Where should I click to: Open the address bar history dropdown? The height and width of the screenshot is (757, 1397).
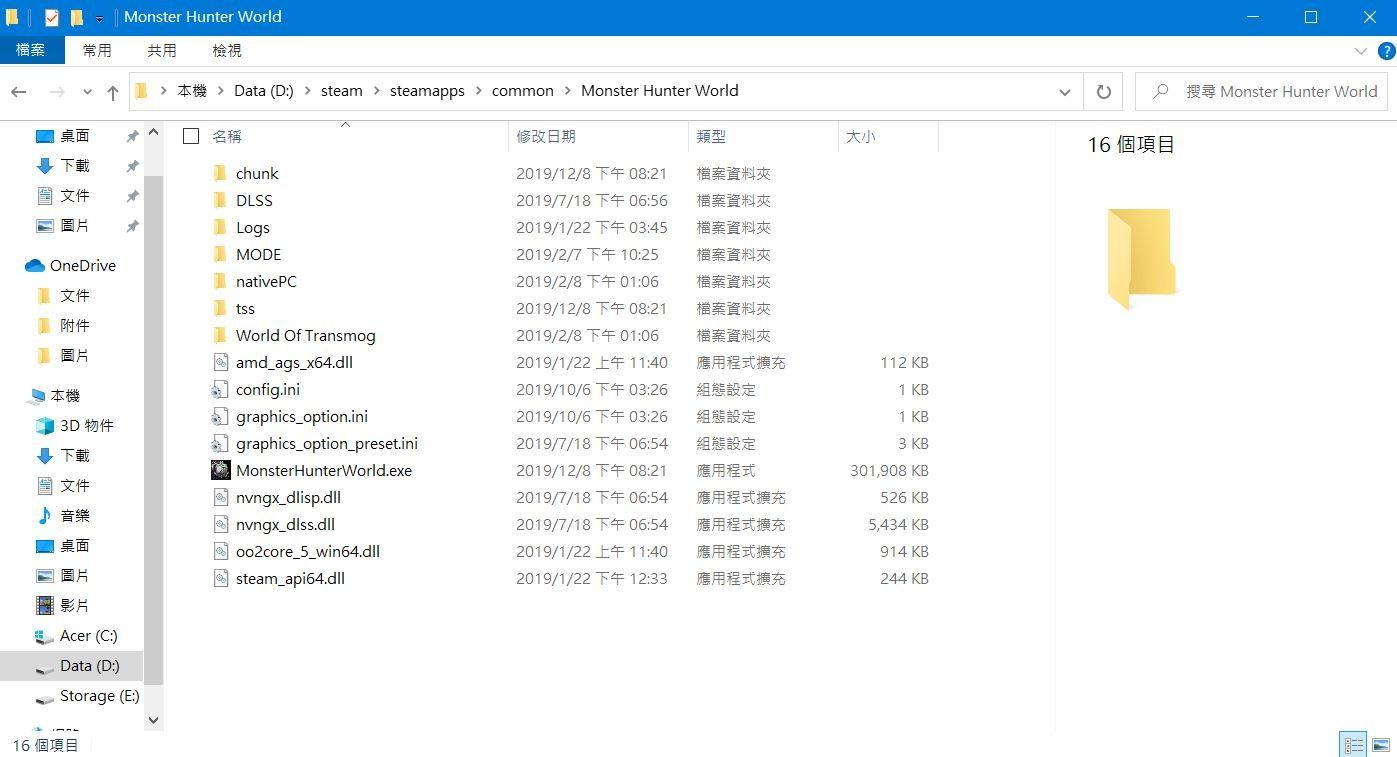(1064, 91)
